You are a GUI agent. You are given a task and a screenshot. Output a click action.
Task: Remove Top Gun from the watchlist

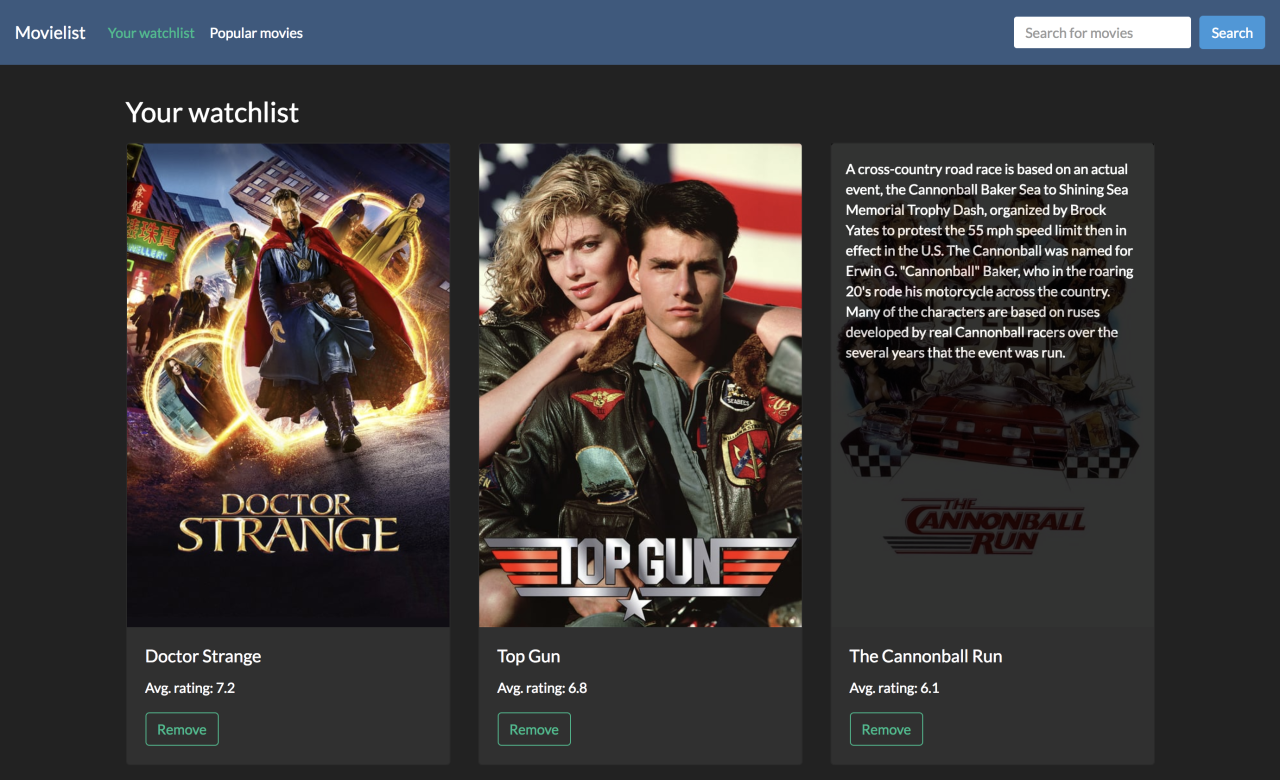click(x=534, y=729)
